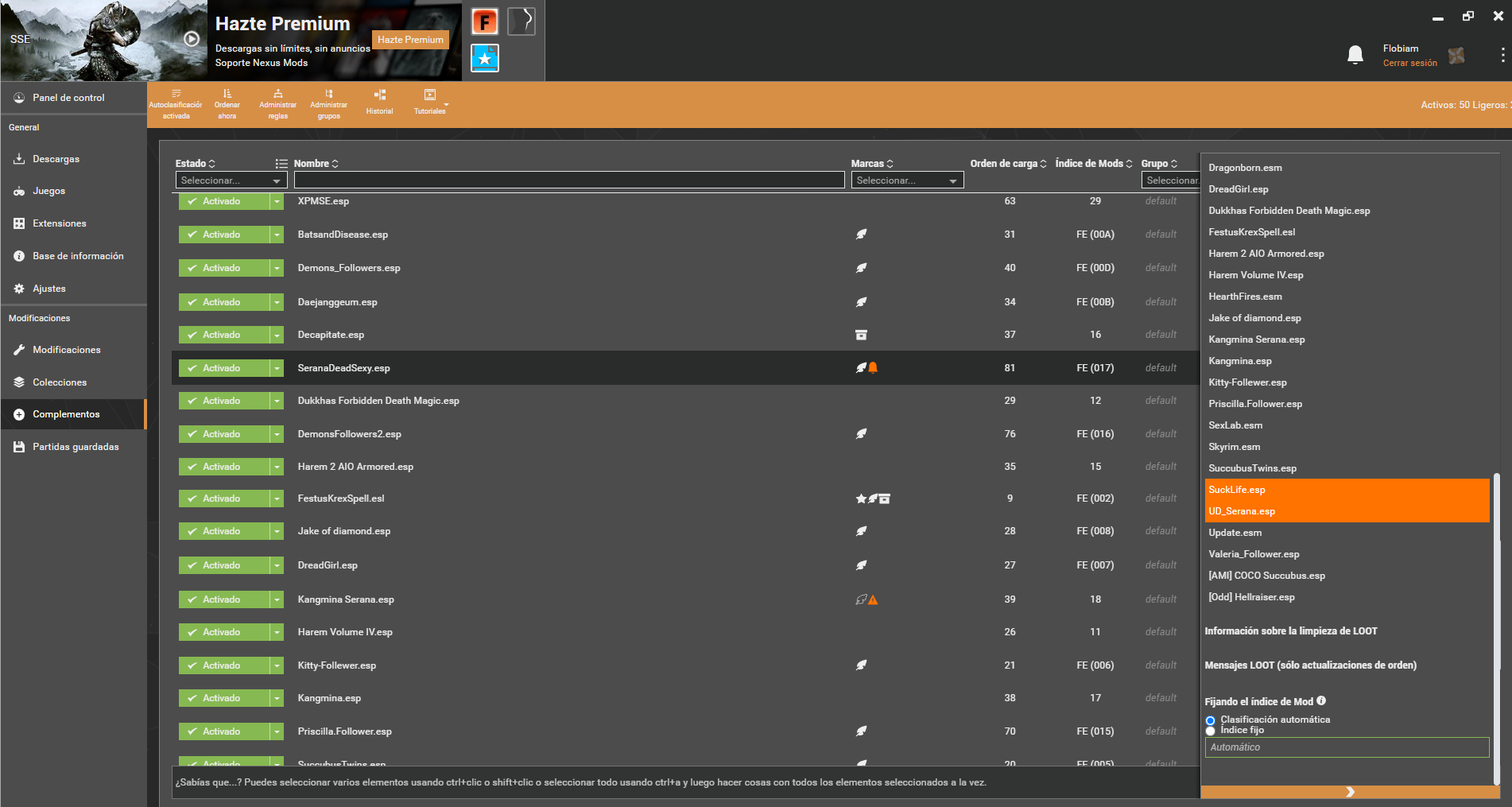Toggle Activado for Decapitate.esp

[x=224, y=335]
